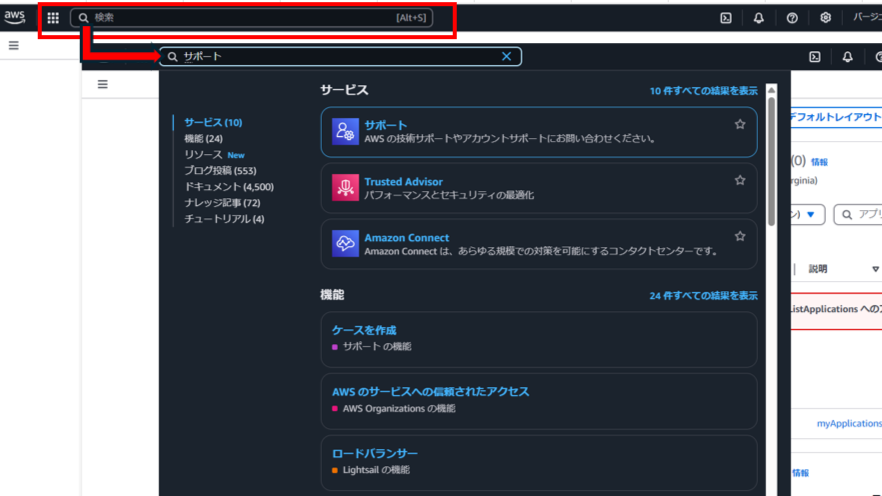Click the search field containing サポート
This screenshot has width=882, height=496.
click(x=340, y=56)
